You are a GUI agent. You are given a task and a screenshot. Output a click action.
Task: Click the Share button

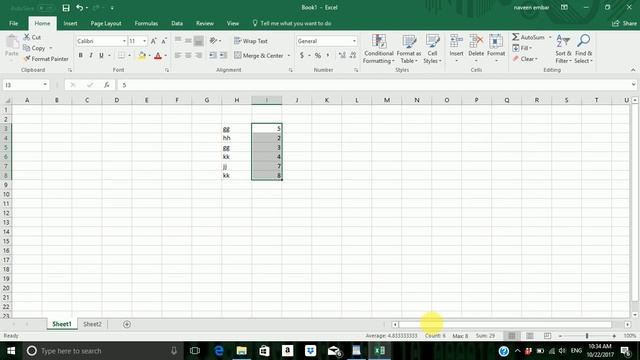click(x=624, y=23)
